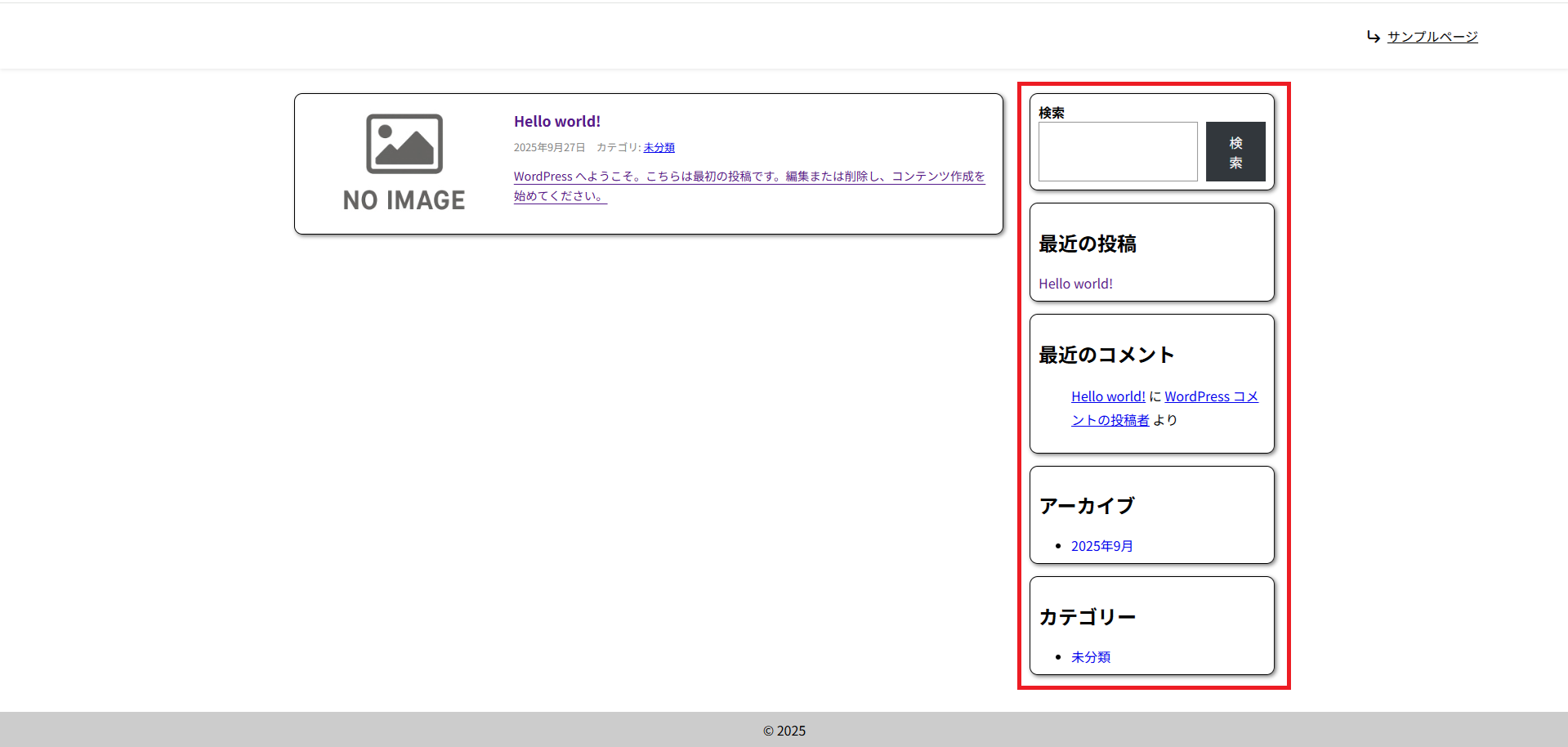Open the 2025年9月 archive link
The width and height of the screenshot is (1568, 747).
[x=1101, y=546]
